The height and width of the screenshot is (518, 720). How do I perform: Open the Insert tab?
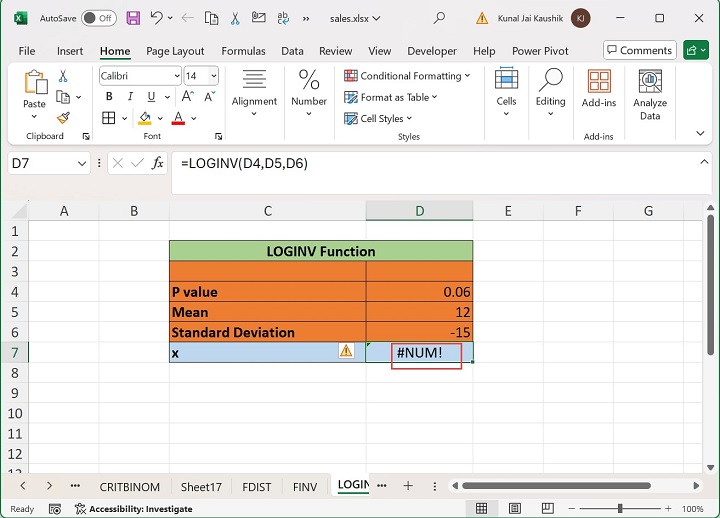[x=70, y=51]
